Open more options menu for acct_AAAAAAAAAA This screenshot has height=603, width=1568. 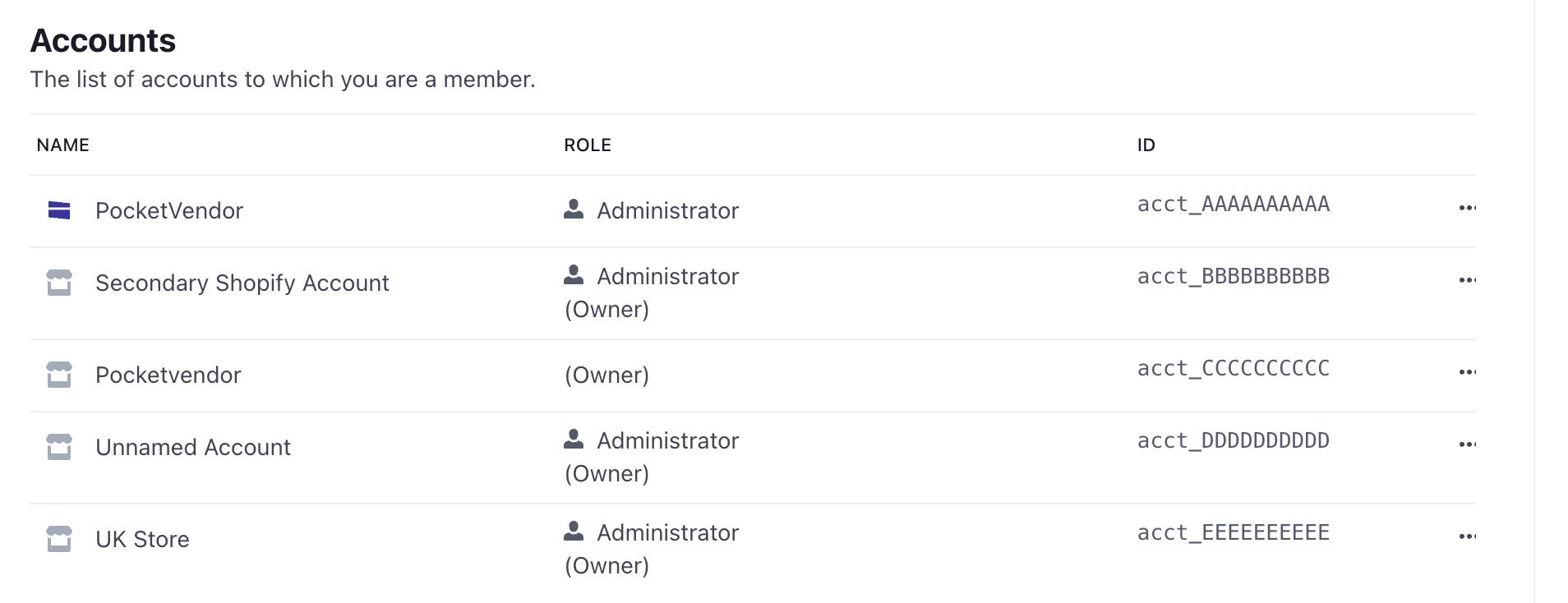click(1467, 208)
